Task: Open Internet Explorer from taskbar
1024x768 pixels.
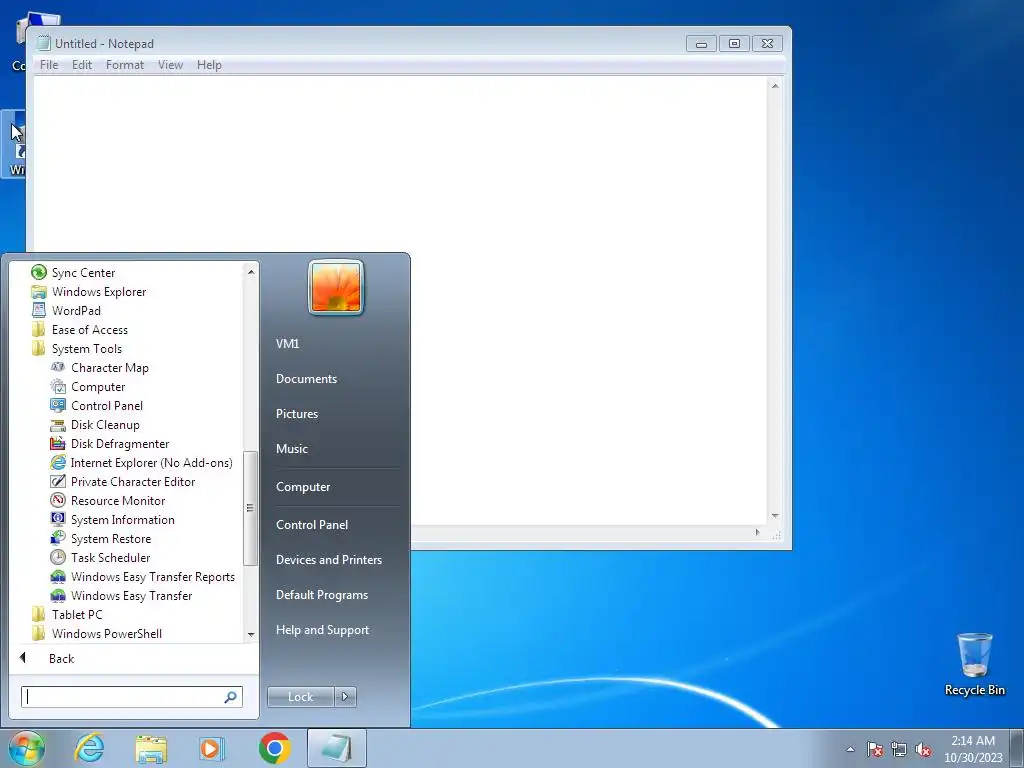Action: (89, 748)
